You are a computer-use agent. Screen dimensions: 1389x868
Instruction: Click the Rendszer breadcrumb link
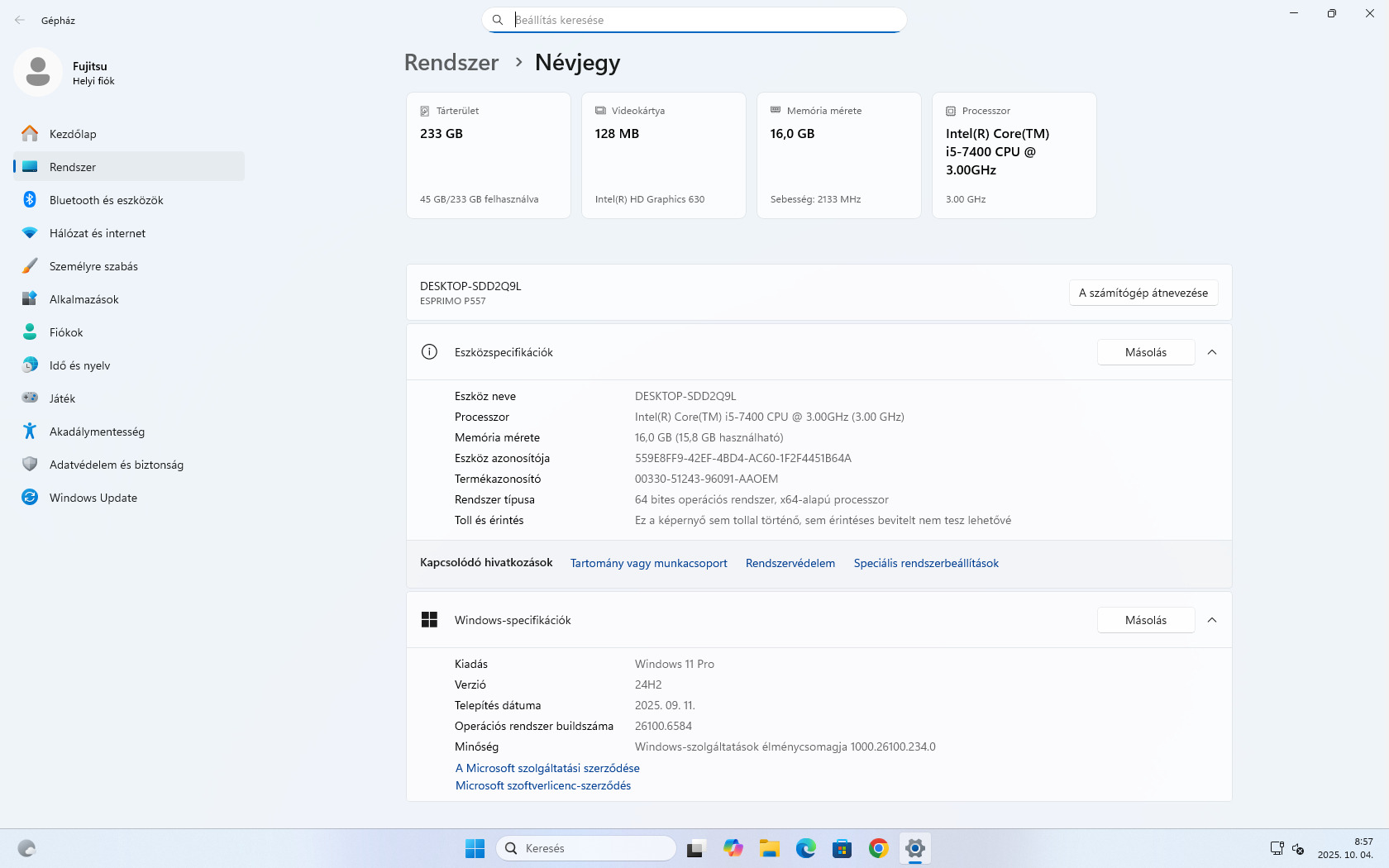coord(451,63)
